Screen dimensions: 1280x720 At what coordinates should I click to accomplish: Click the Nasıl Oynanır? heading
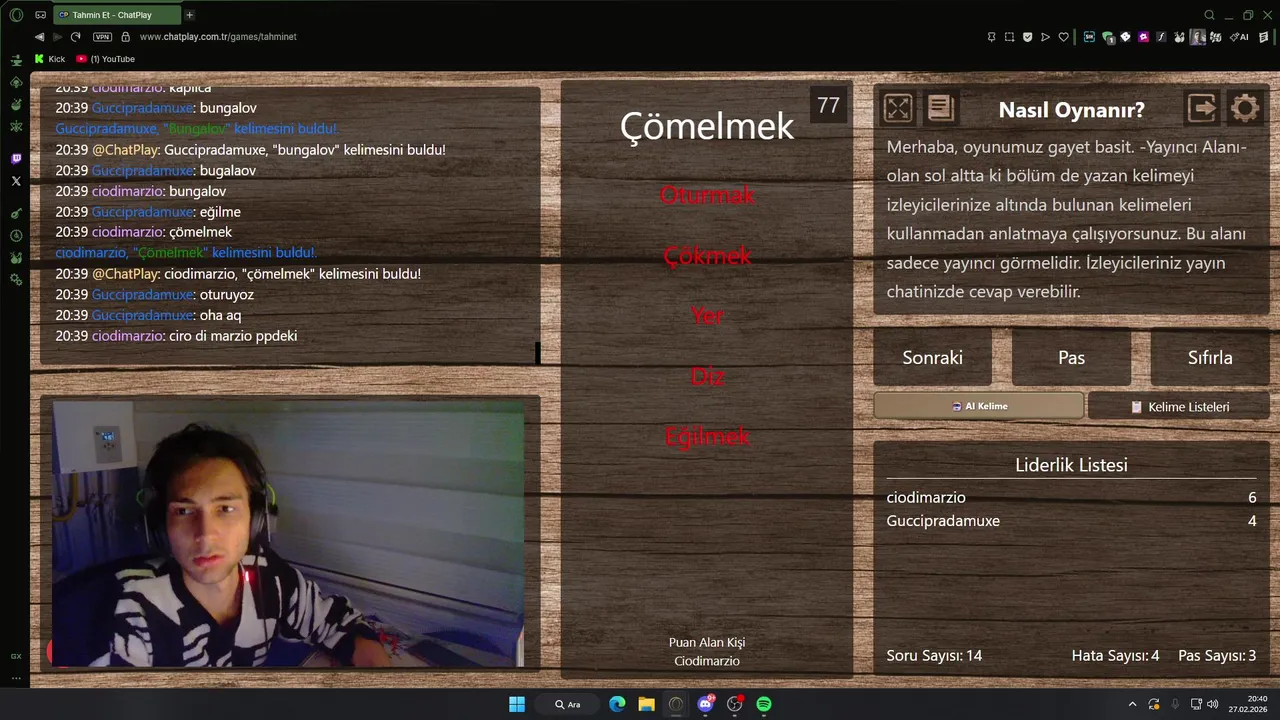pos(1071,110)
